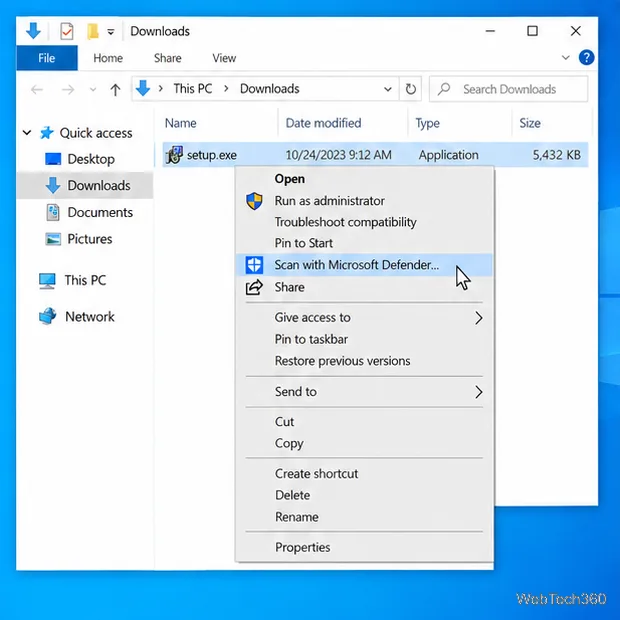The width and height of the screenshot is (620, 620).
Task: Click the UAC shield icon in context menu
Action: point(254,201)
